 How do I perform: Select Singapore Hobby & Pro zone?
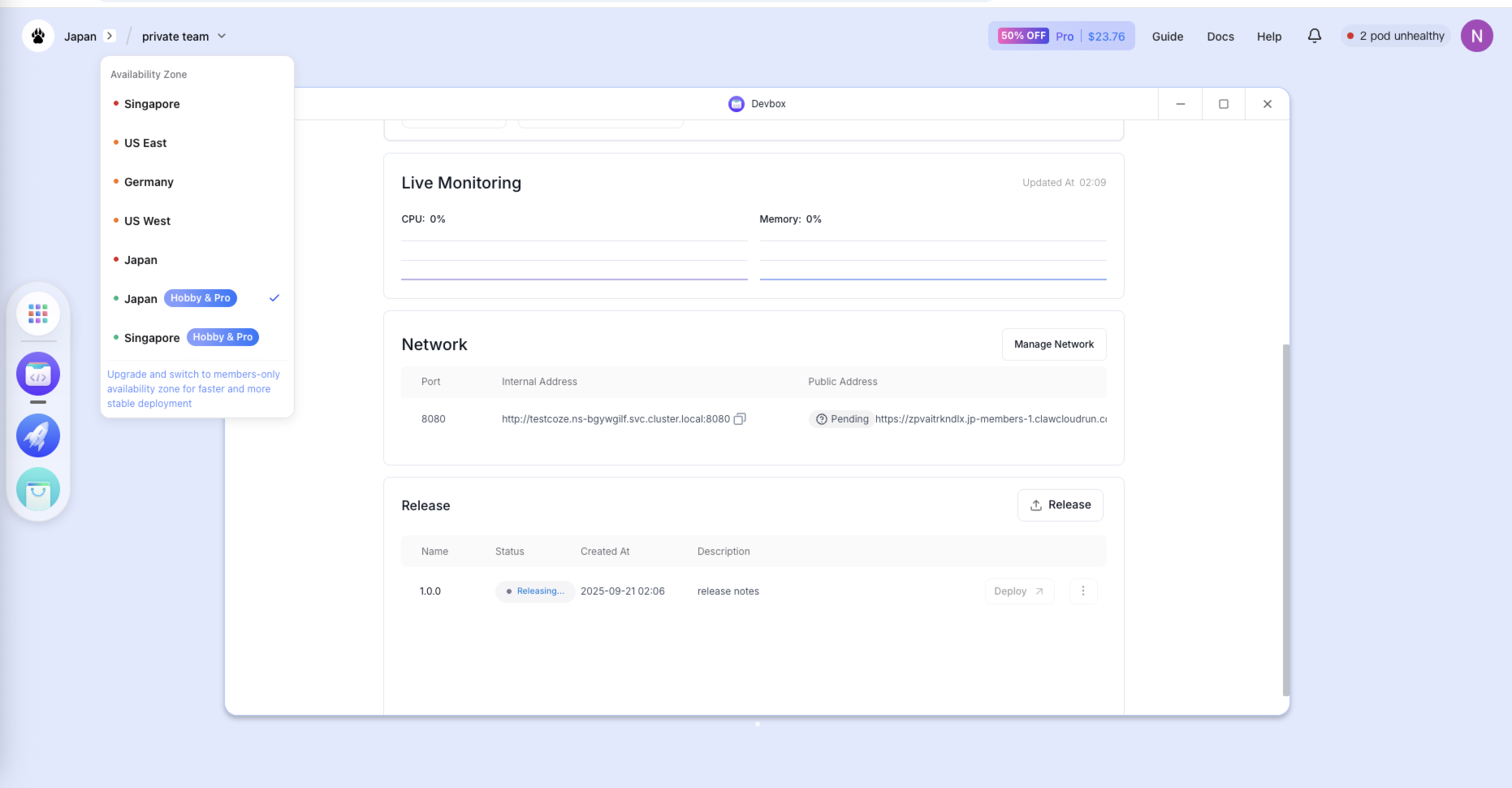(197, 338)
